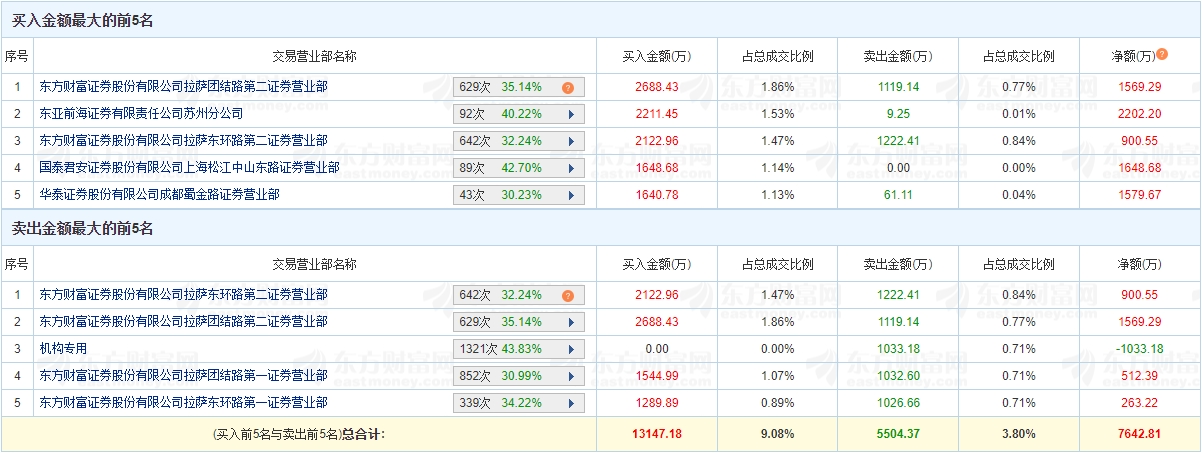Expand the 629次 35.14% arrow in the sell table
The width and height of the screenshot is (1202, 453).
click(x=570, y=322)
